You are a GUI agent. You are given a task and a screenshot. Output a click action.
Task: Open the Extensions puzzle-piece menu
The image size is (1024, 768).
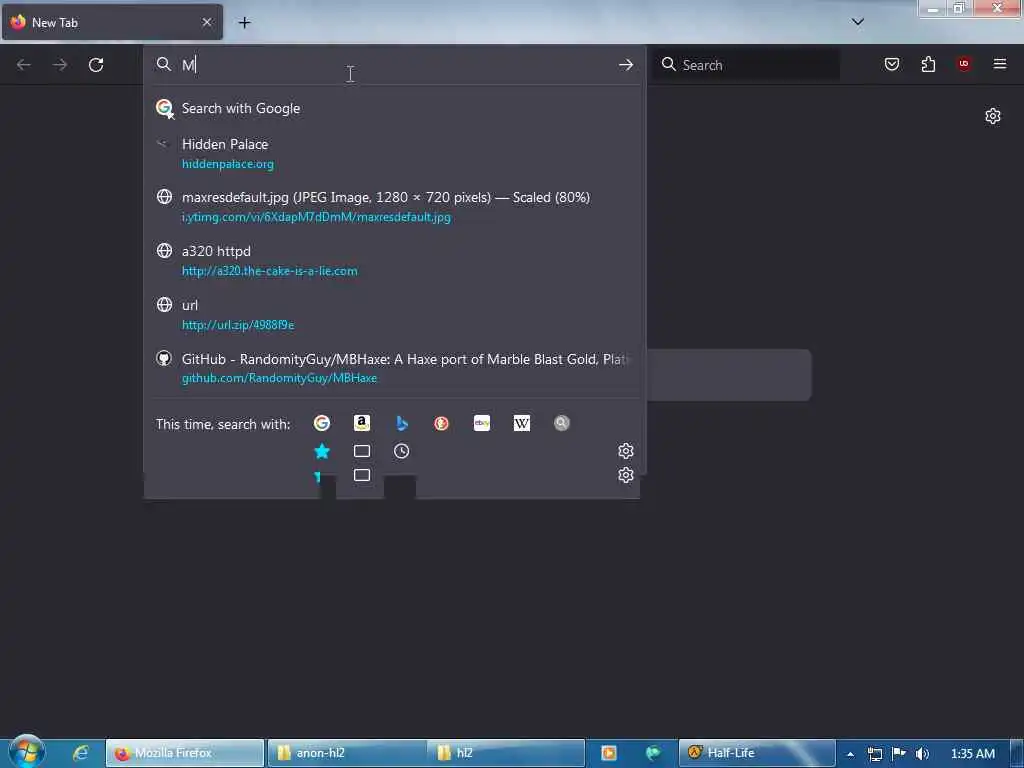(928, 64)
